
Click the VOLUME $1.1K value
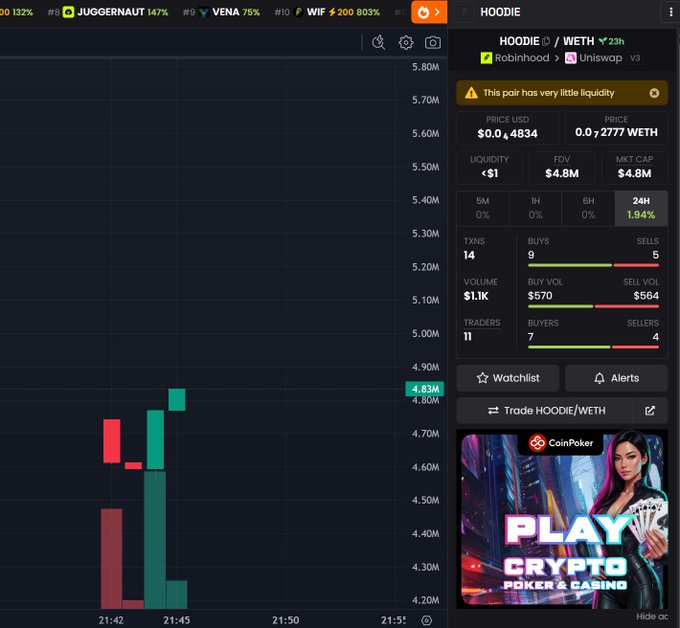click(476, 296)
